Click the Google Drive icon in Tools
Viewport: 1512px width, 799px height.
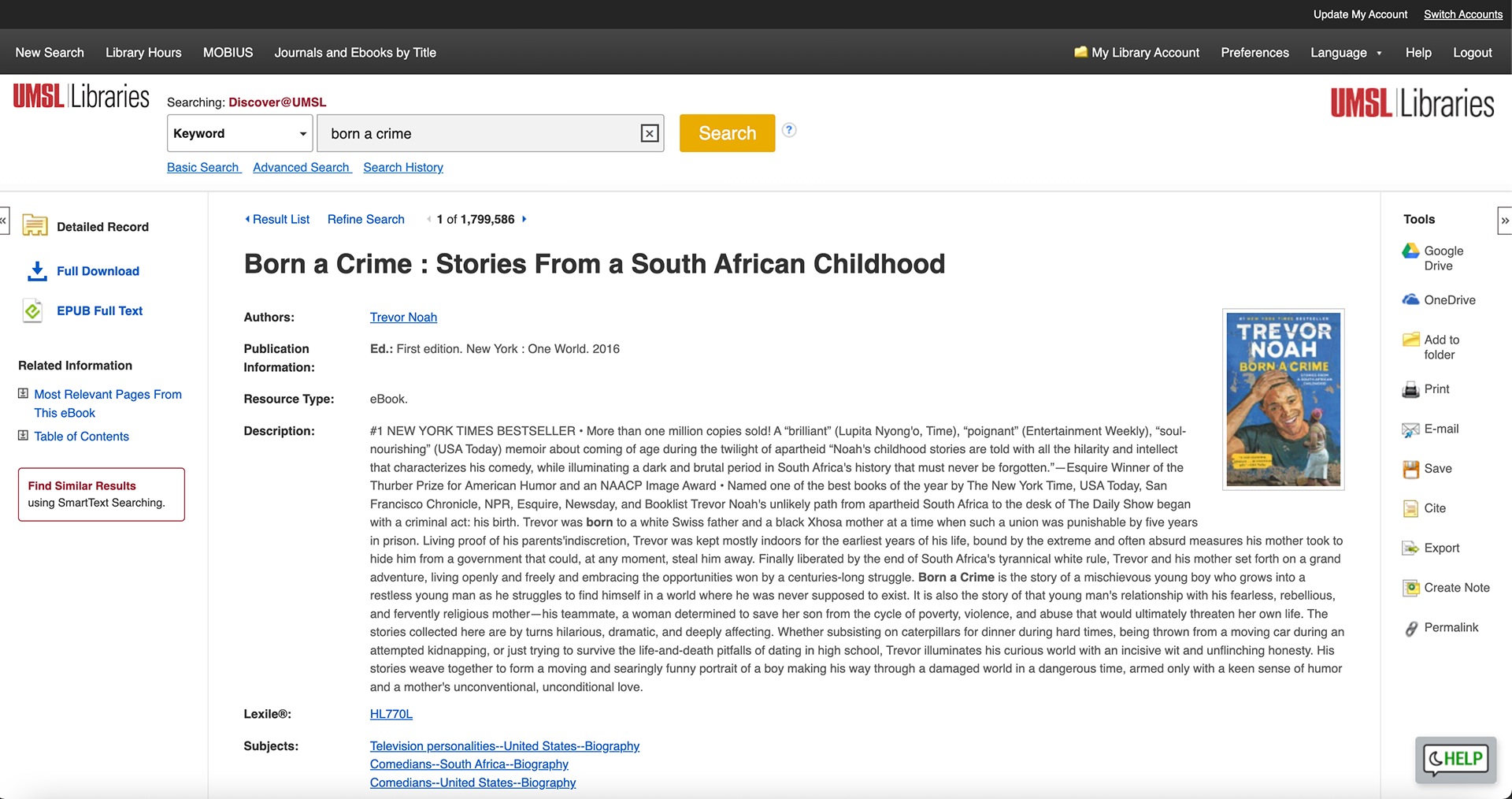1410,251
